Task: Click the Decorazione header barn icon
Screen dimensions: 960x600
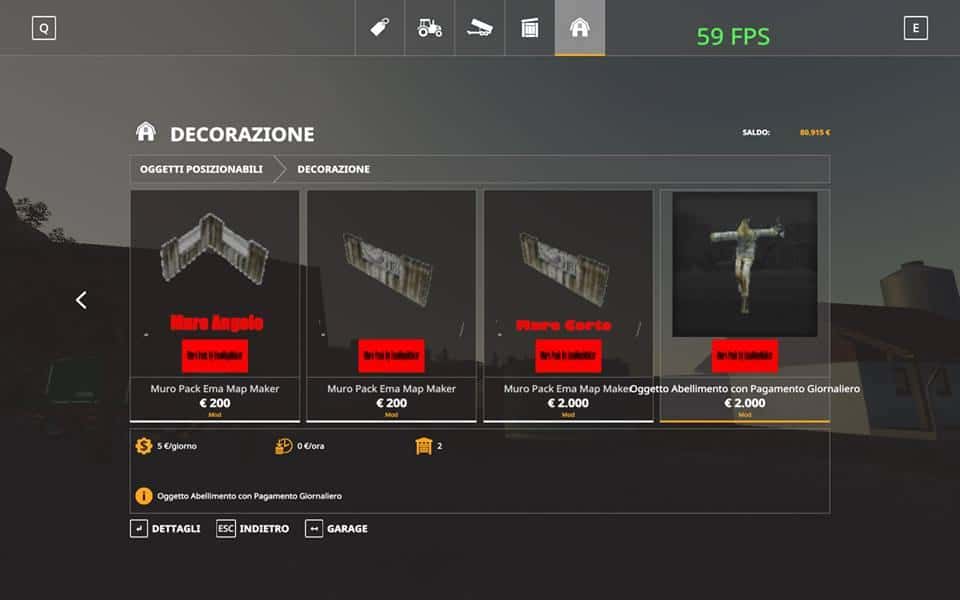Action: pyautogui.click(x=146, y=132)
